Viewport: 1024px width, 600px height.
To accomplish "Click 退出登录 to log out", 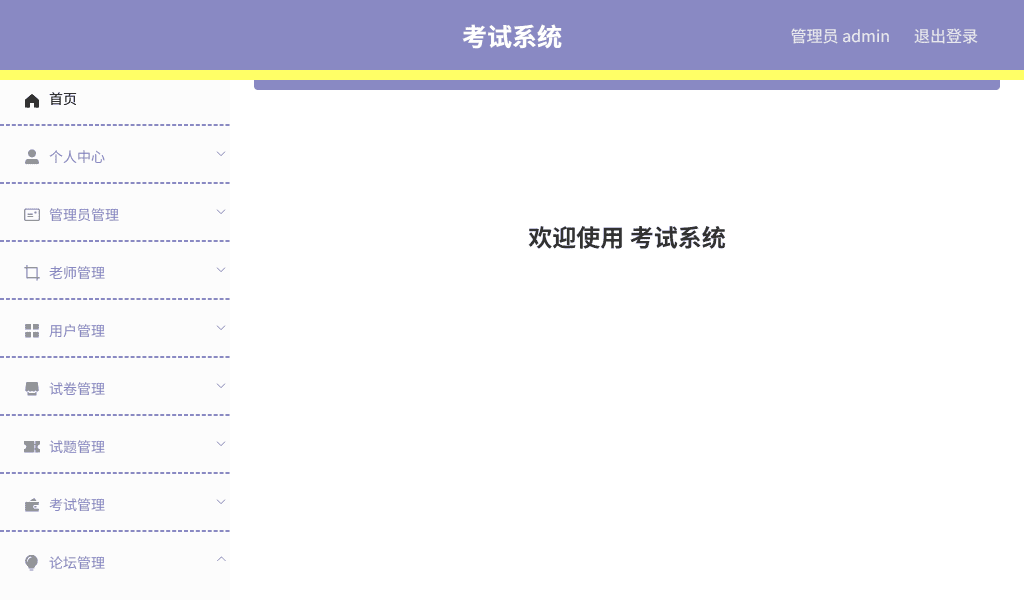I will click(x=945, y=36).
